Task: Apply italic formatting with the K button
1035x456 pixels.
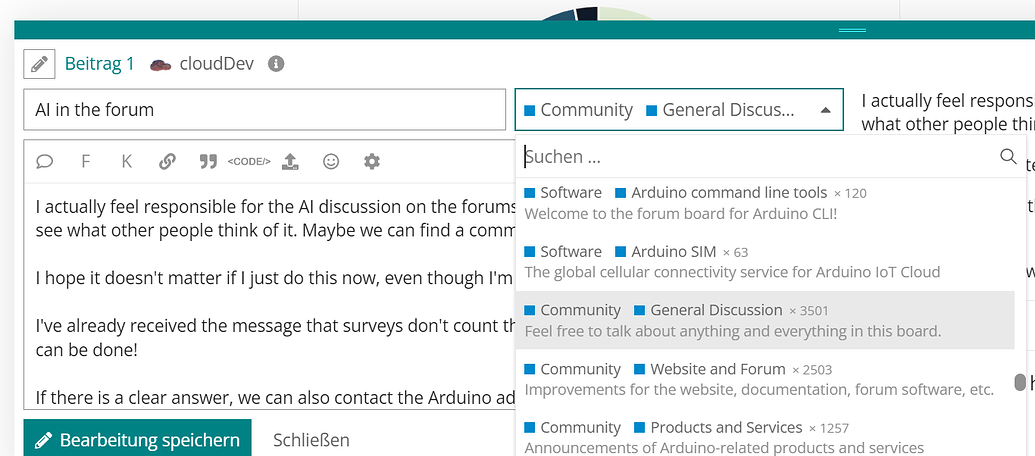Action: [127, 161]
